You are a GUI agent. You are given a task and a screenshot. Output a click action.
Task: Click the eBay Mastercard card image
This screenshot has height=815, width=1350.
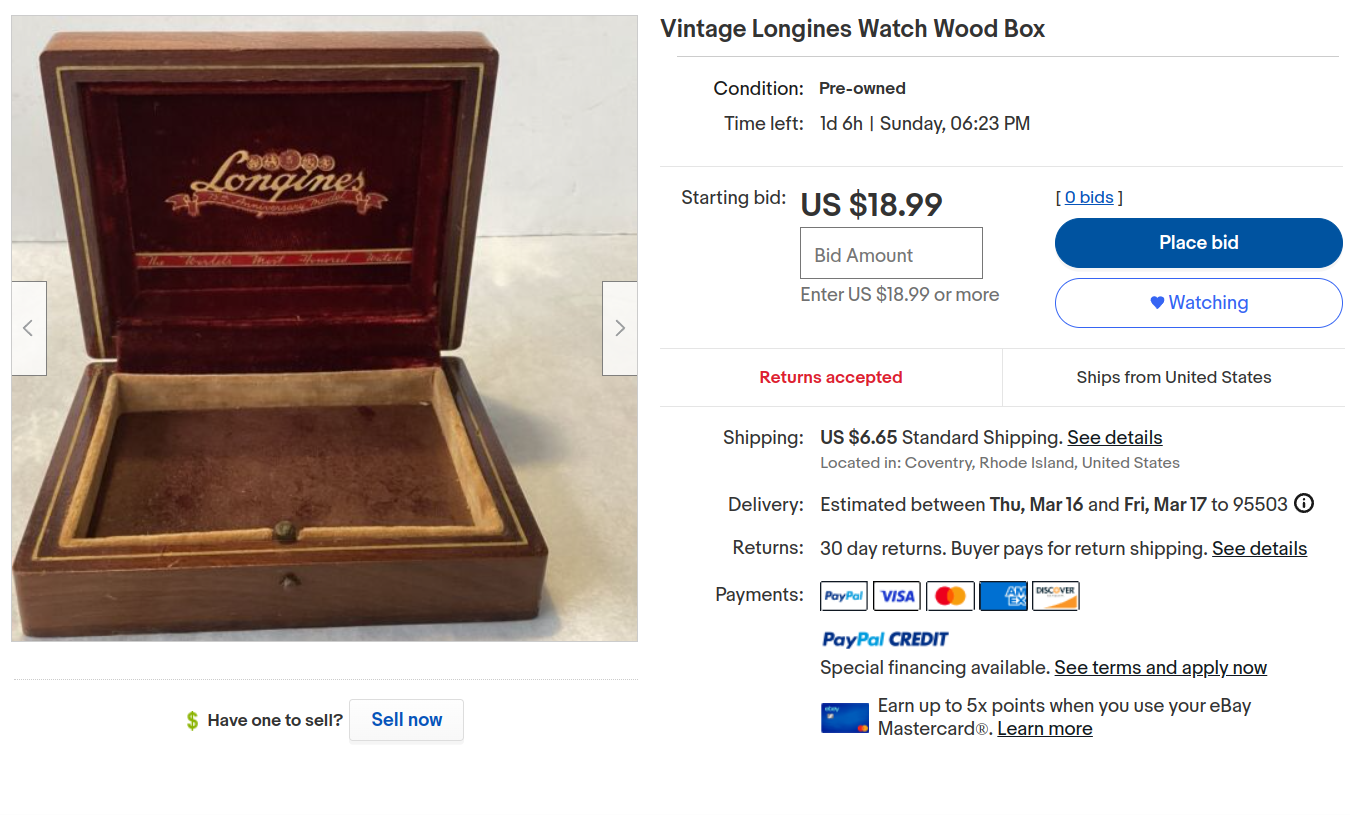click(844, 718)
